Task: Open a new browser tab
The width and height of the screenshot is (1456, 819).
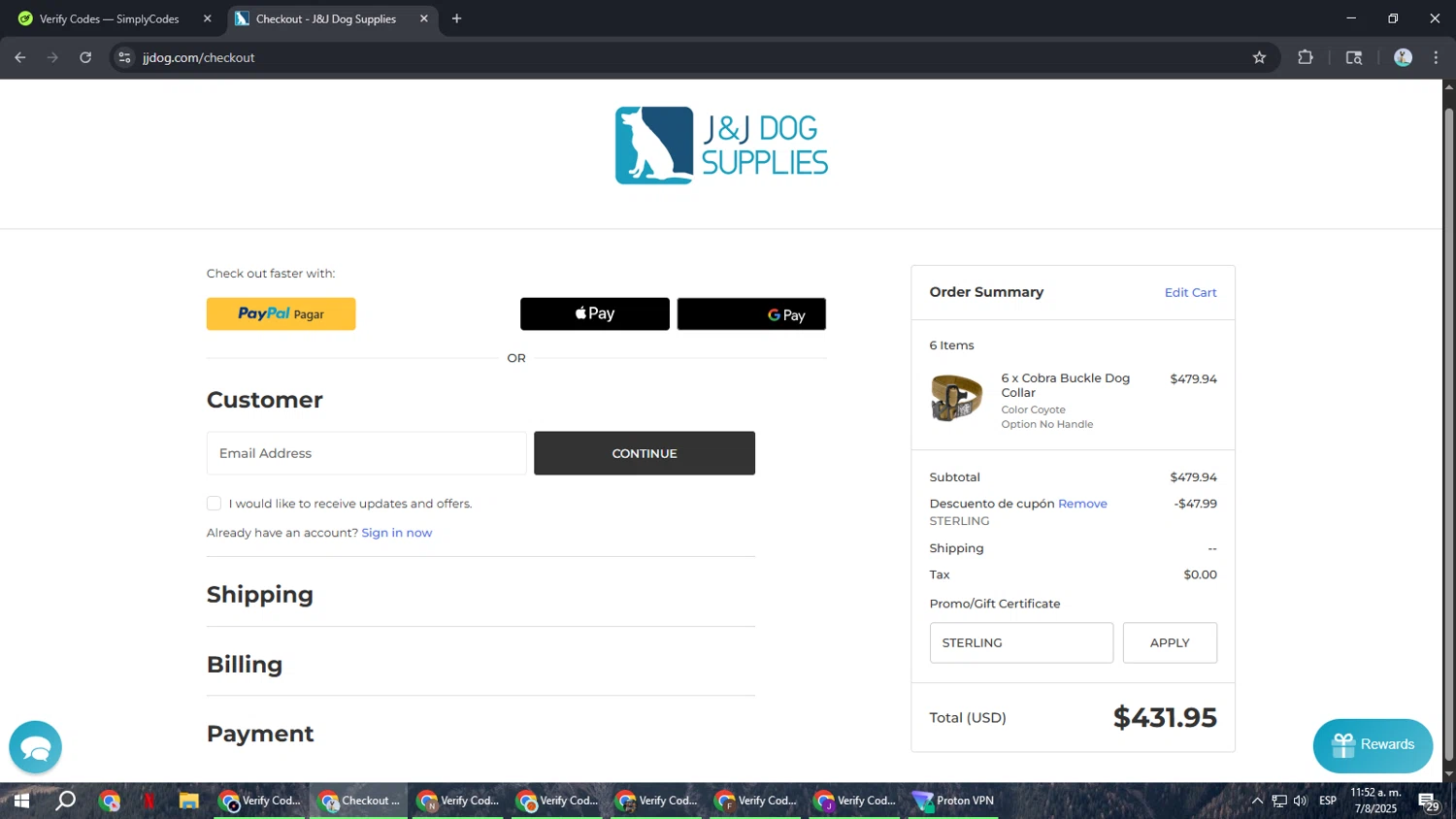Action: (457, 18)
